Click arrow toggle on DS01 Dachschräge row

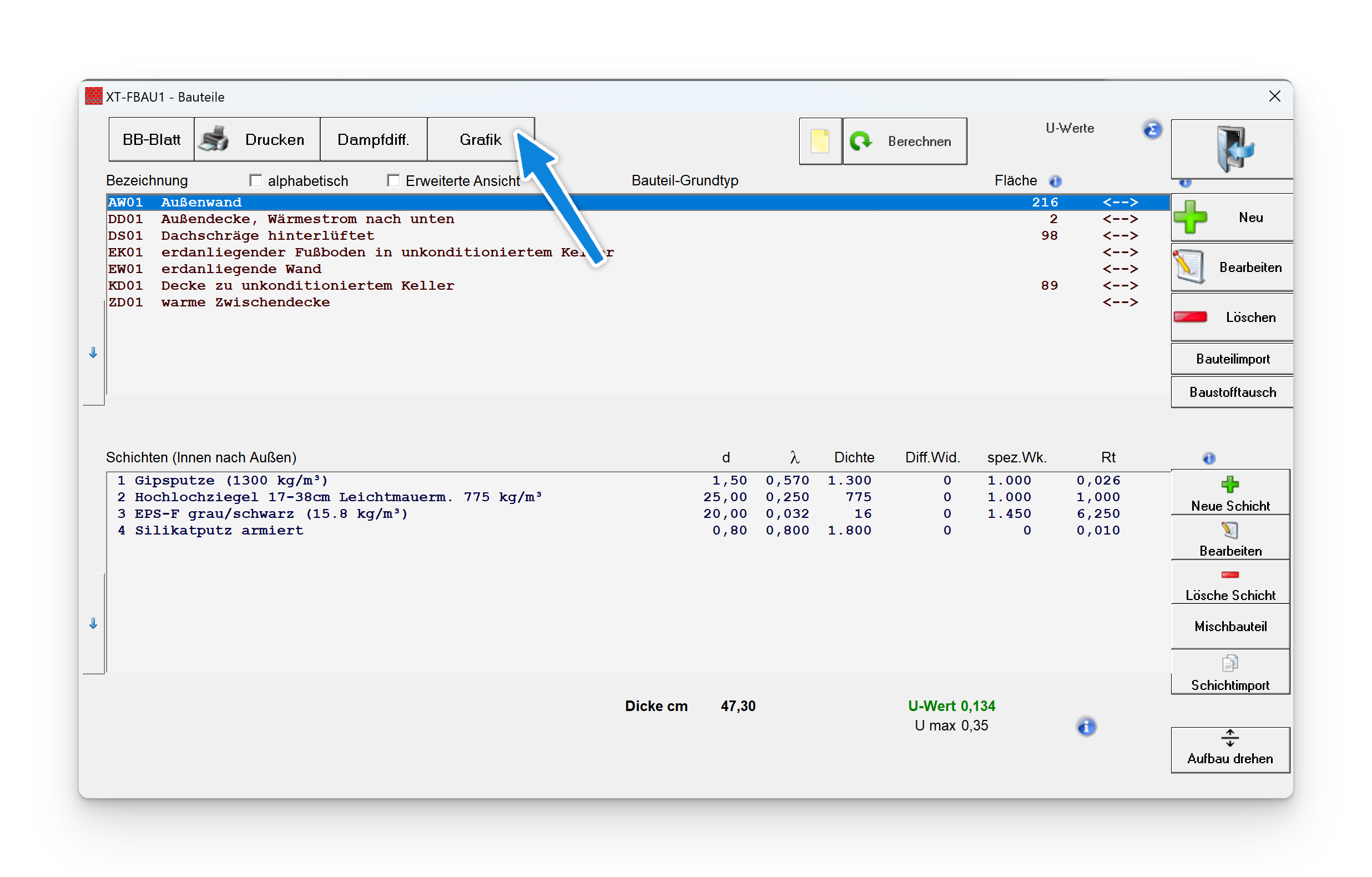click(x=1119, y=236)
